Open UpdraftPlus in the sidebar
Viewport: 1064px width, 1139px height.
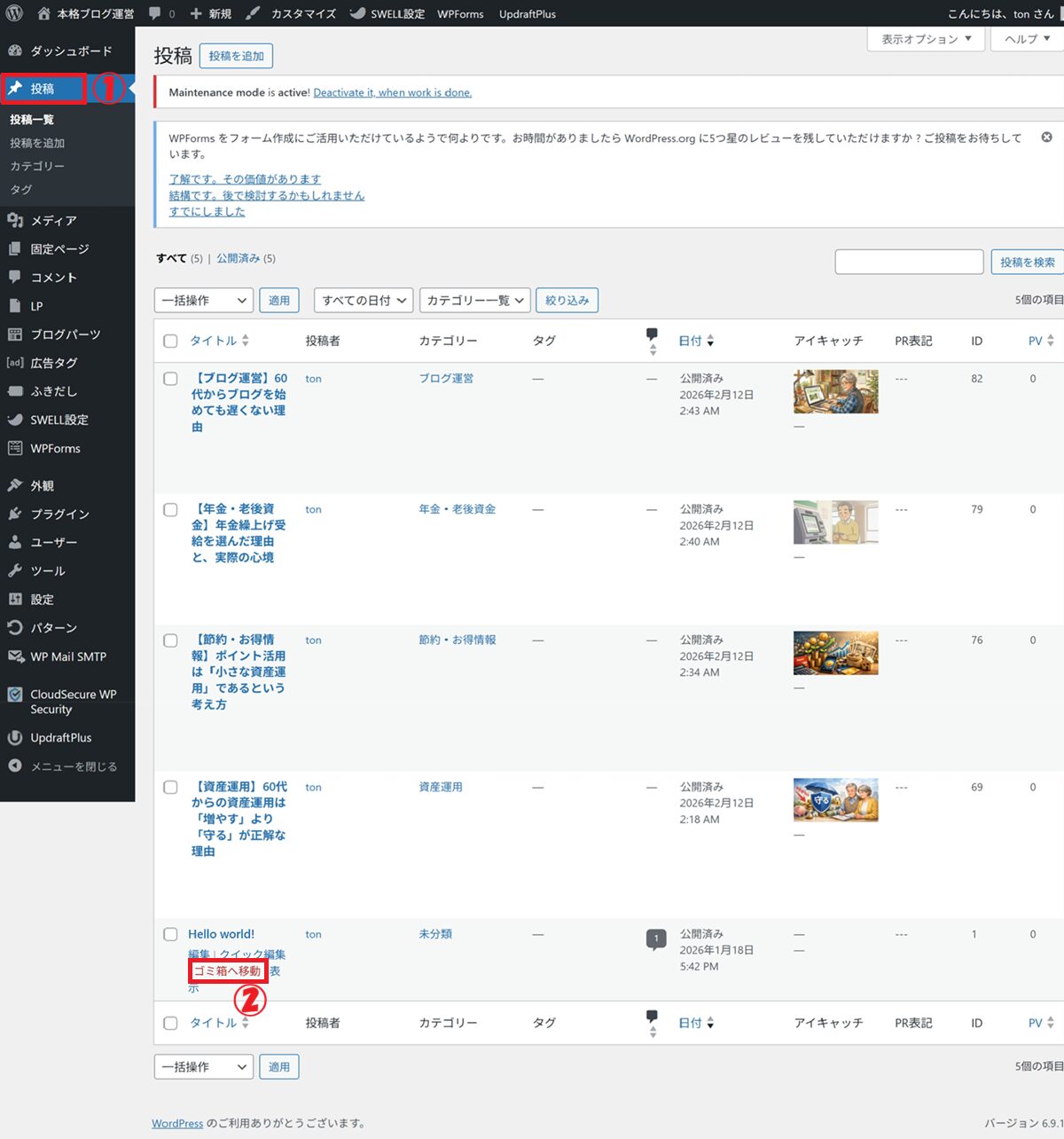click(x=60, y=737)
